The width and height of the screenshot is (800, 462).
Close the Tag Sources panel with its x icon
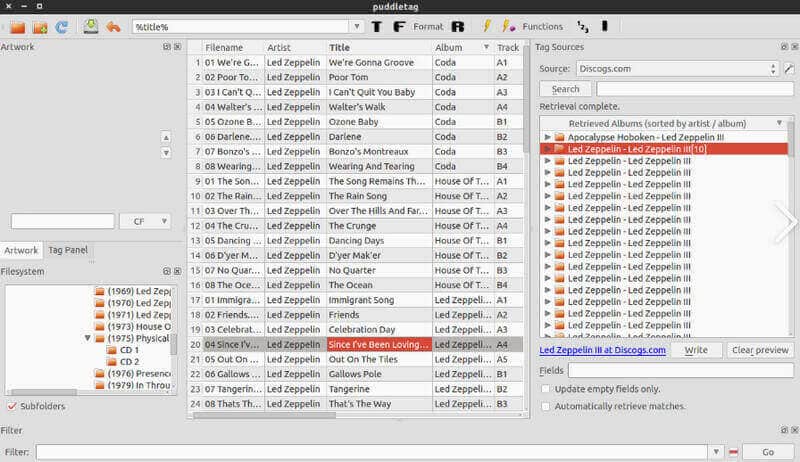pos(794,47)
